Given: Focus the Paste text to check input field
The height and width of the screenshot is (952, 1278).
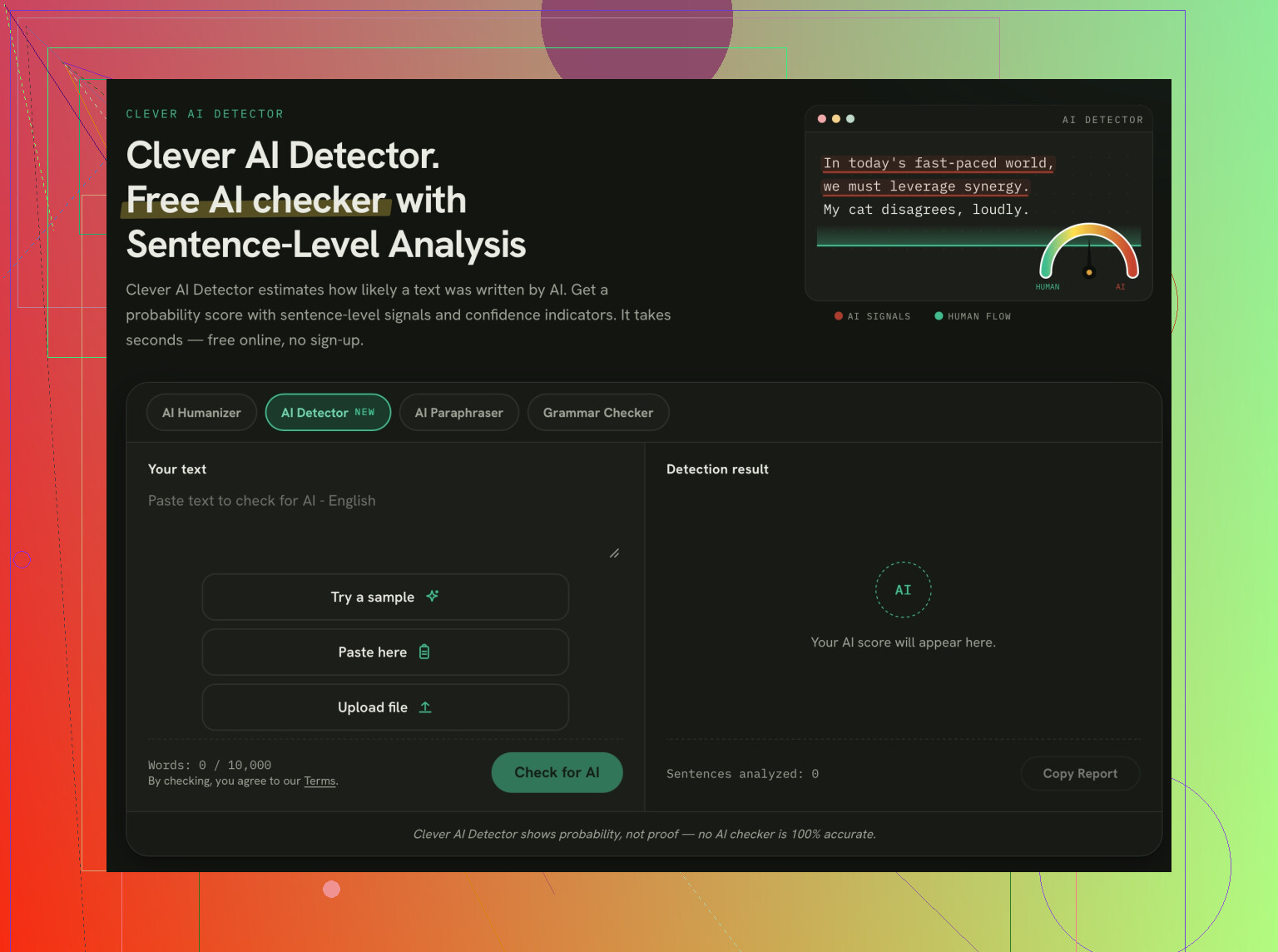Looking at the screenshot, I should point(384,524).
